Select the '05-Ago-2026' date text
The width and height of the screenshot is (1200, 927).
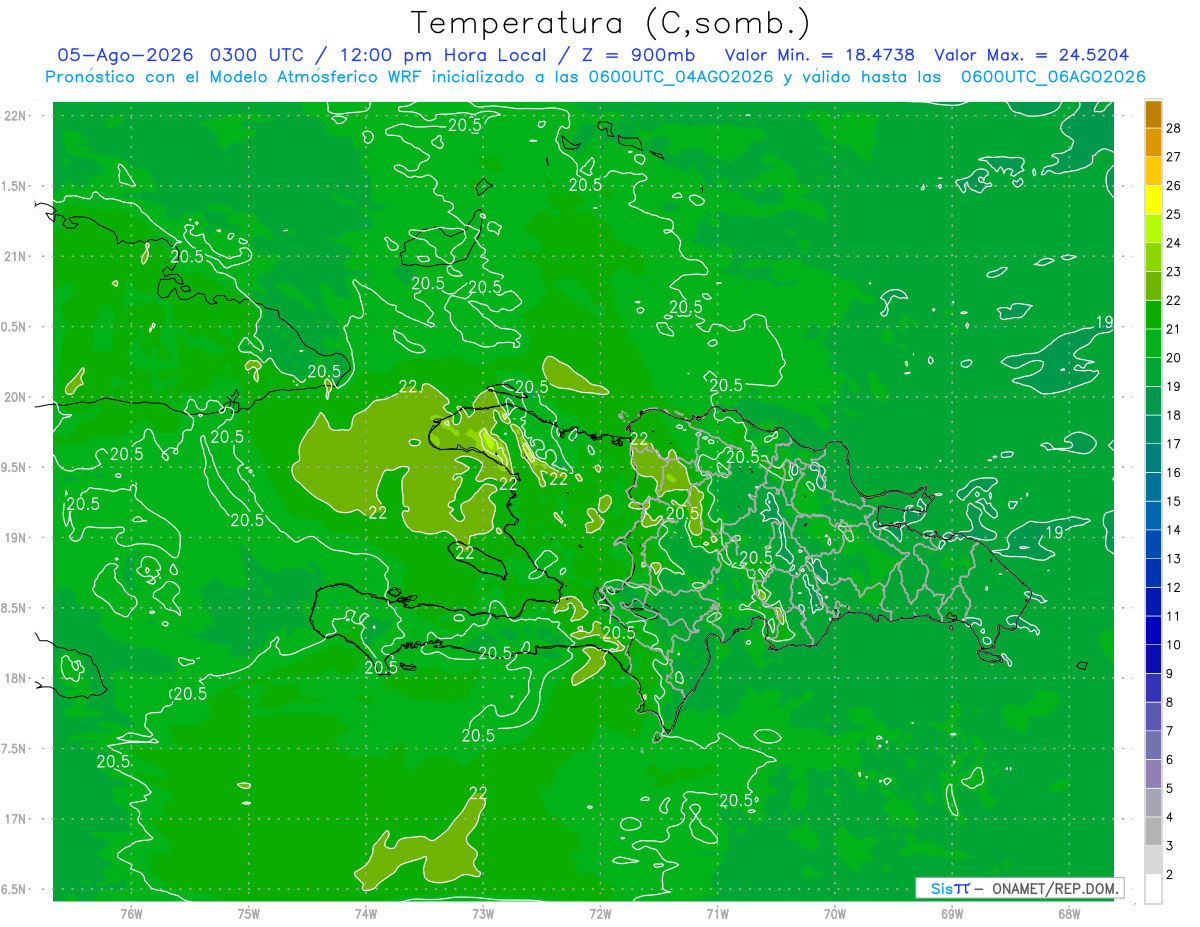pos(125,55)
